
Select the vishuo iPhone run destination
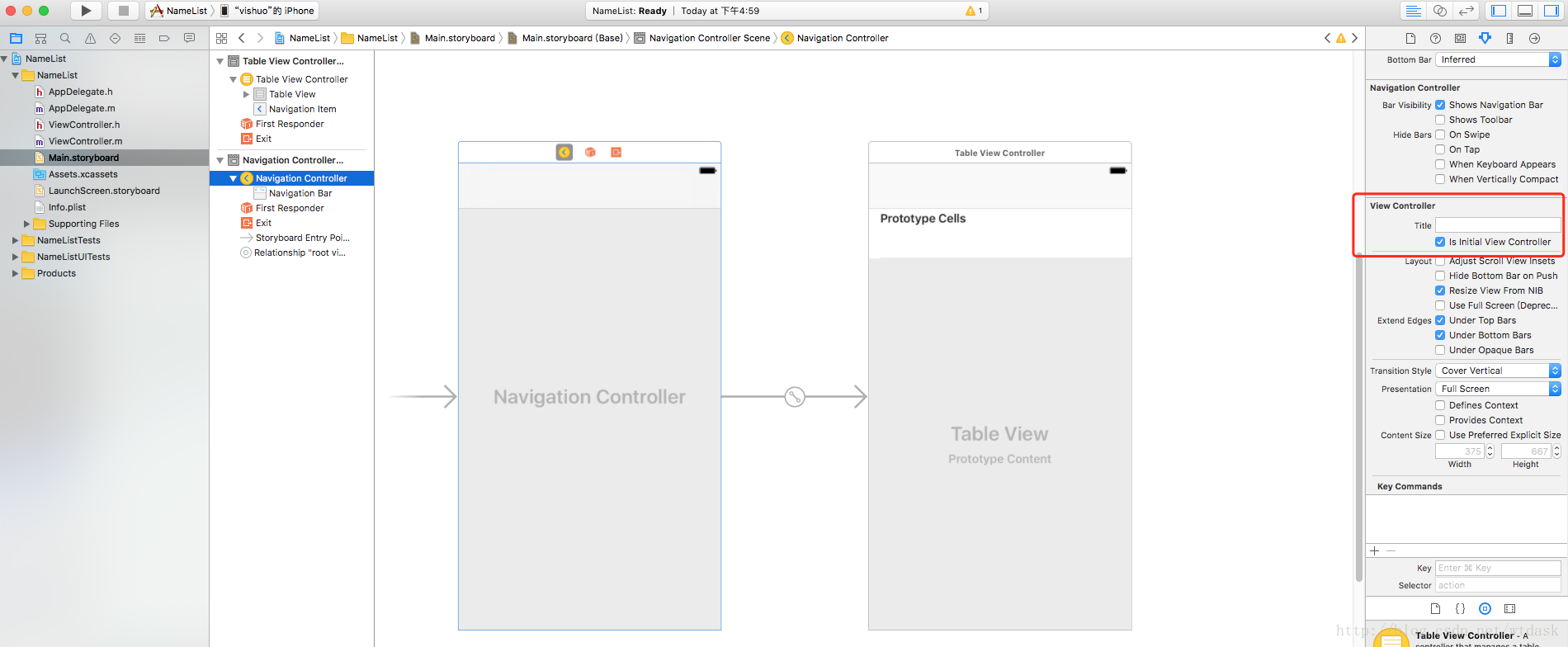pyautogui.click(x=267, y=11)
